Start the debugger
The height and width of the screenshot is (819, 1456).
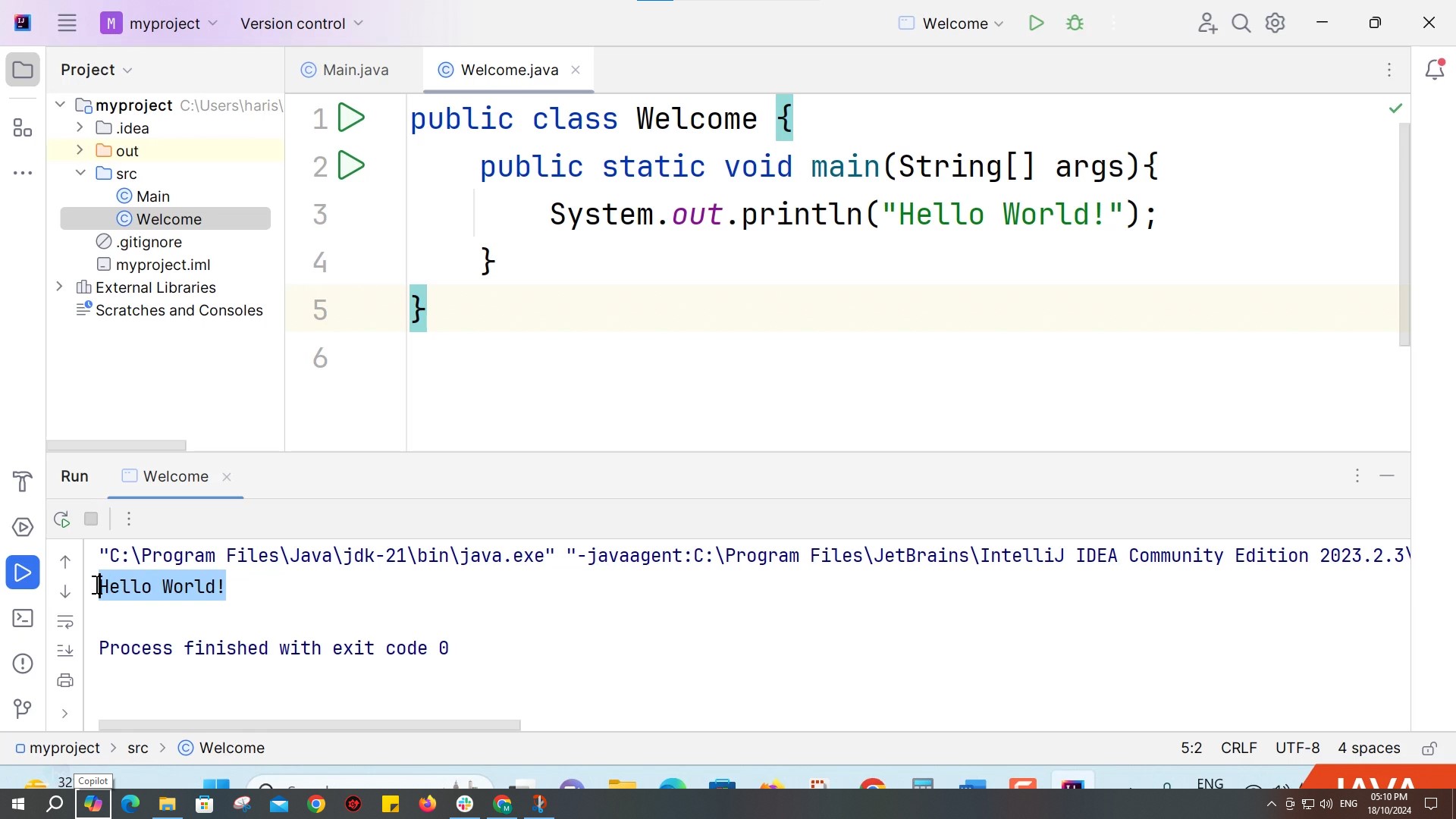tap(1075, 23)
